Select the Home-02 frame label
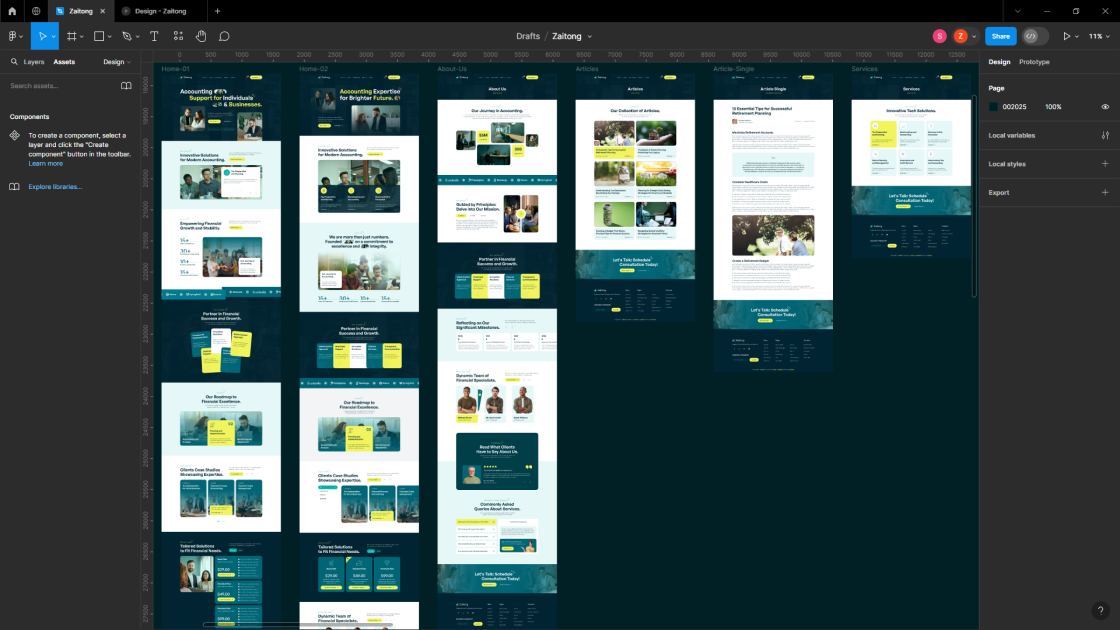The width and height of the screenshot is (1120, 630). [x=314, y=69]
